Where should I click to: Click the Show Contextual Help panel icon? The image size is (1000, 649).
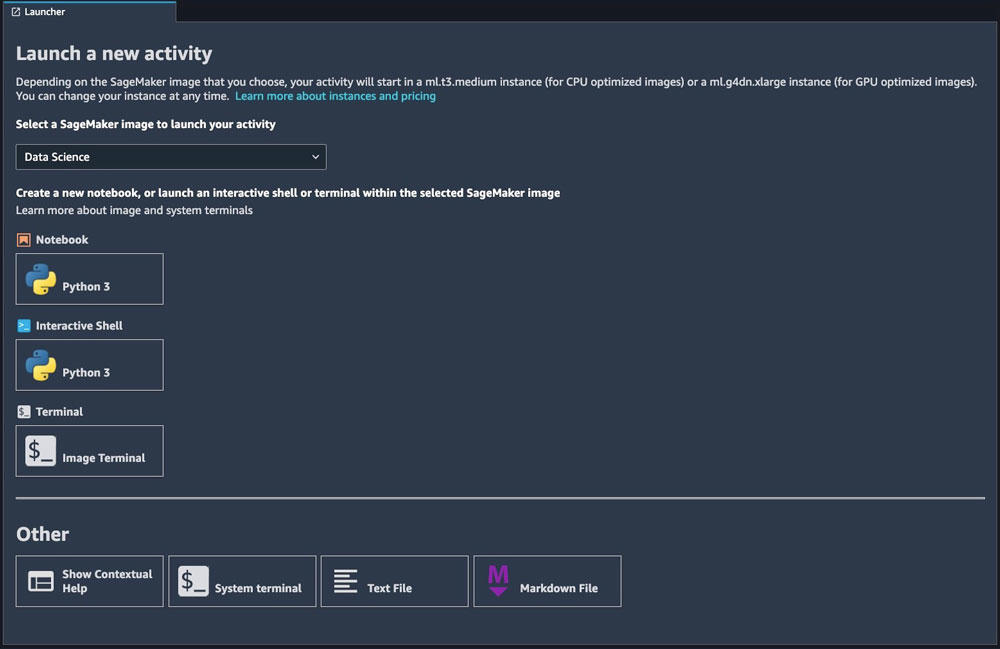tap(41, 581)
